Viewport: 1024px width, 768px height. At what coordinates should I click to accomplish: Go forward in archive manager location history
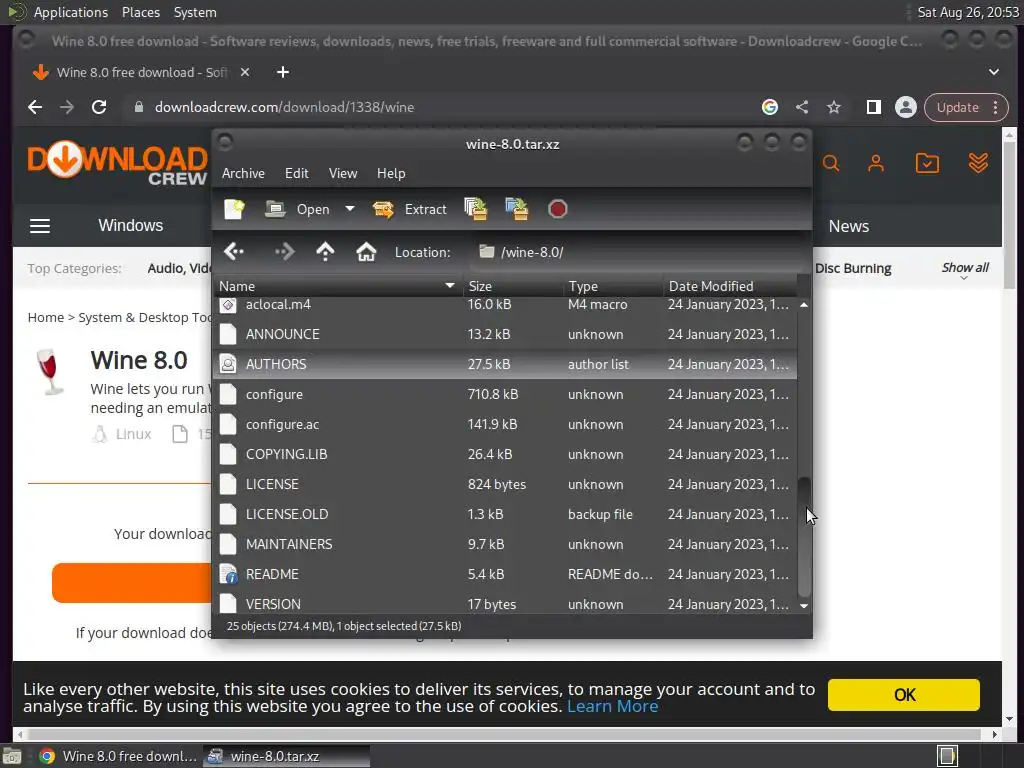(x=285, y=251)
